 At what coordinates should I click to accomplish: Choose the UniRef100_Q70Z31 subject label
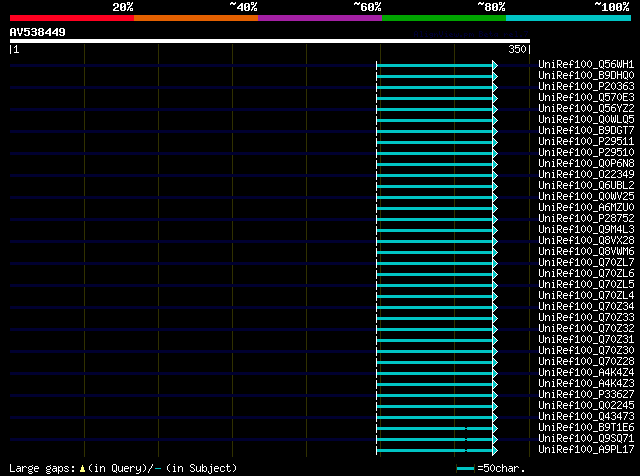coord(586,340)
